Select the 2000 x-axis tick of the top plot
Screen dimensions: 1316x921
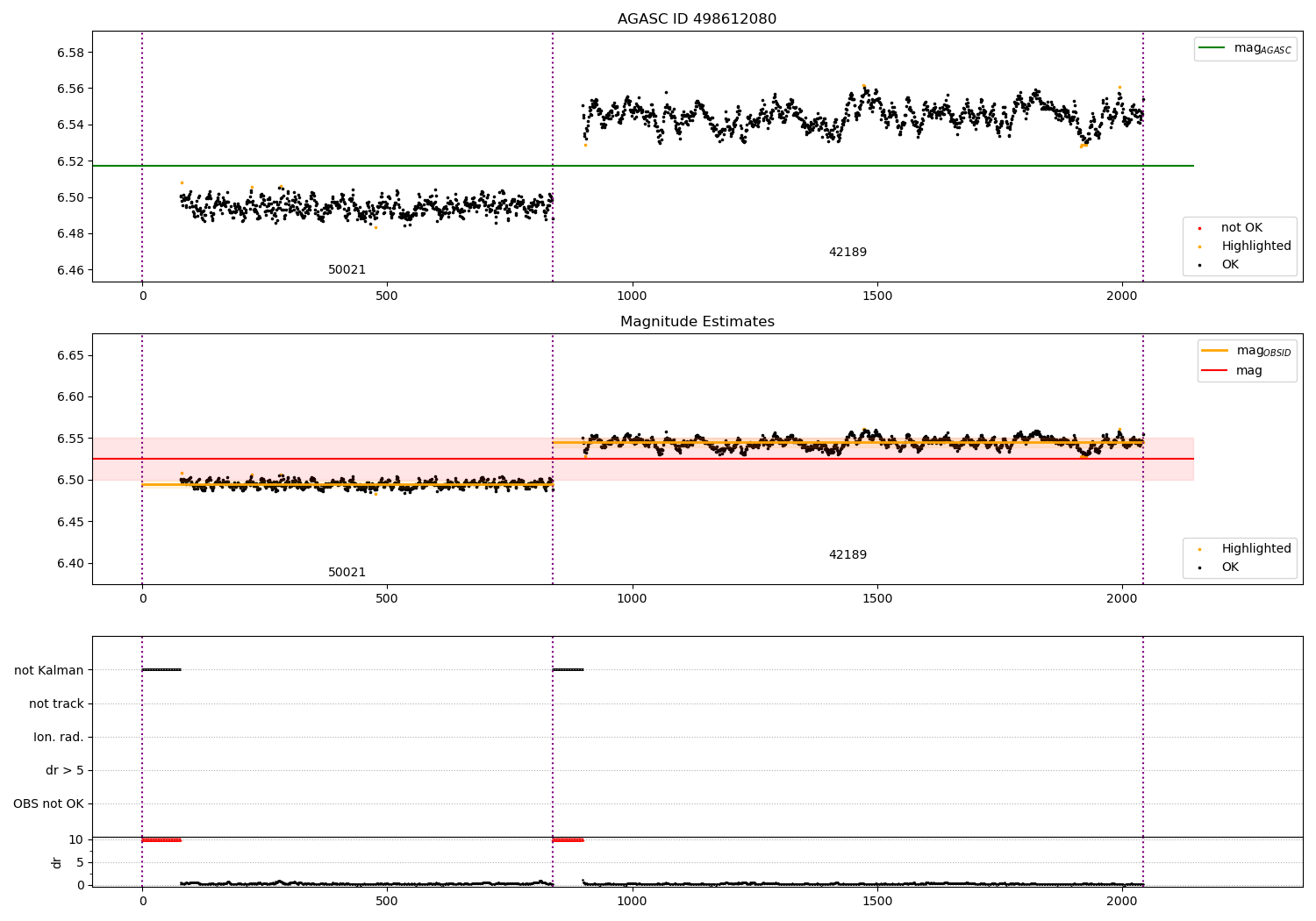(x=1121, y=296)
